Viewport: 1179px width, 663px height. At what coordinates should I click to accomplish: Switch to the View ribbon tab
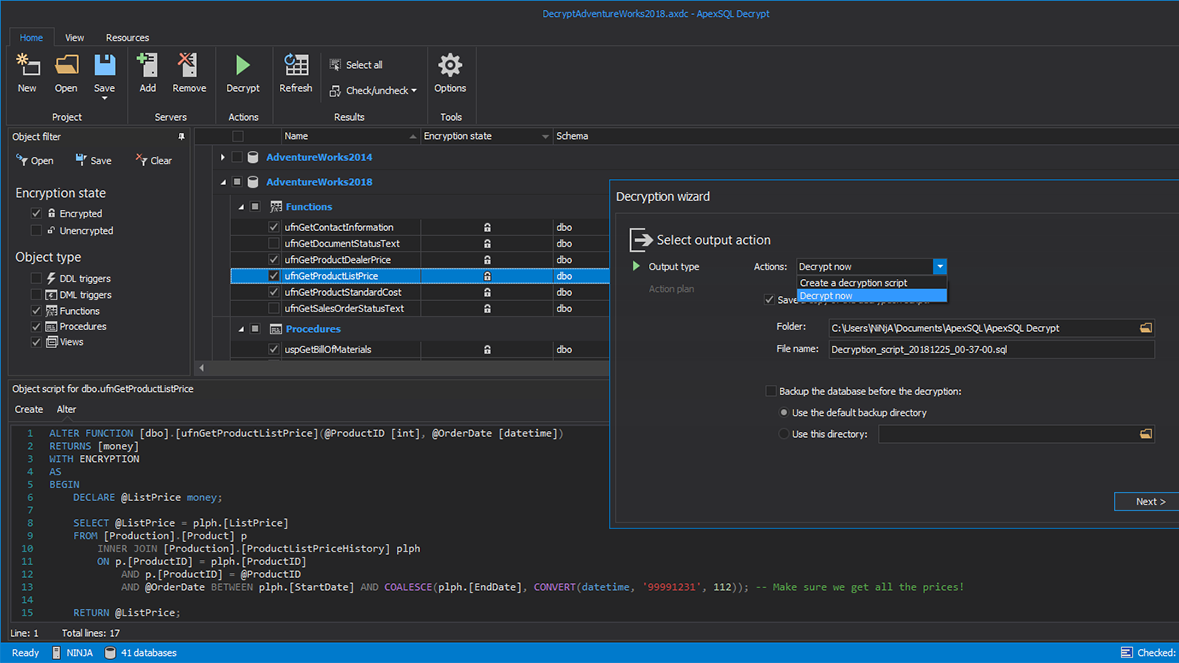point(74,38)
